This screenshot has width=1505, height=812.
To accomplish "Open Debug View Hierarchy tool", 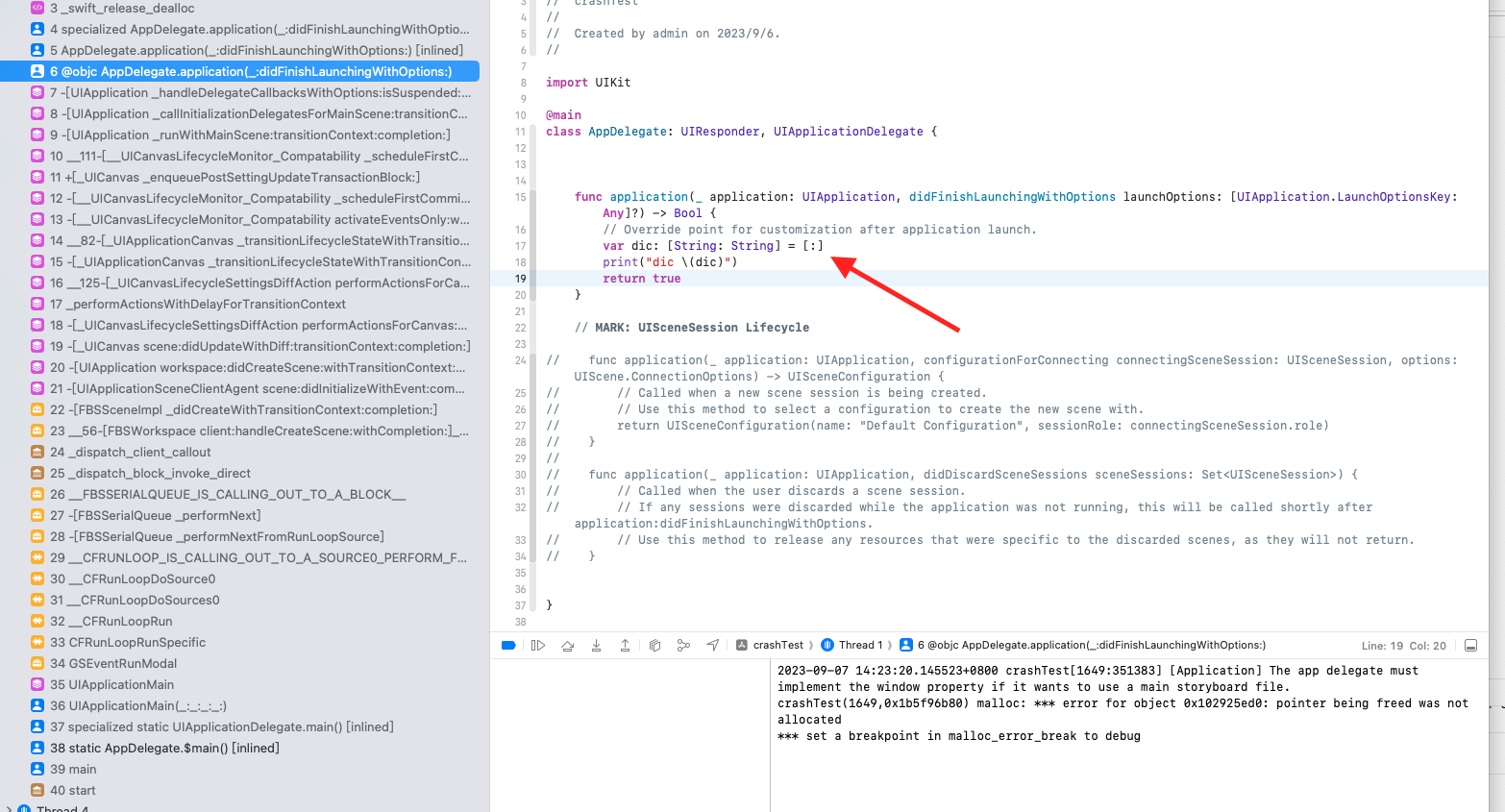I will coord(654,645).
